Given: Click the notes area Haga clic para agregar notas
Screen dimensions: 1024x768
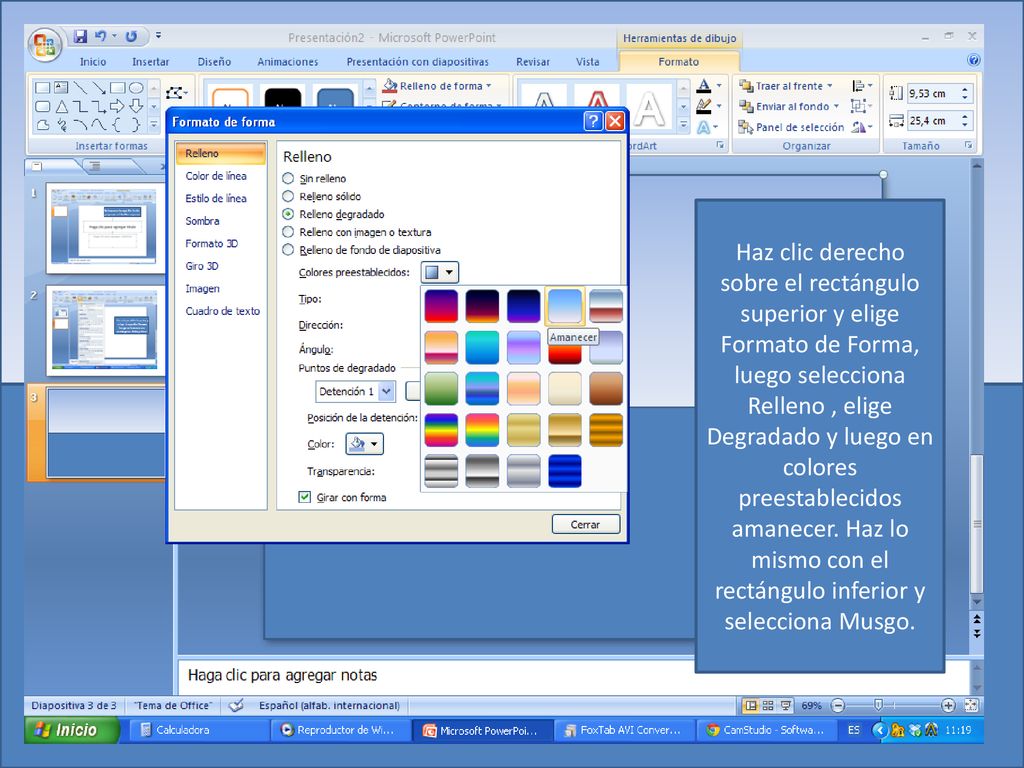Looking at the screenshot, I should [x=283, y=675].
